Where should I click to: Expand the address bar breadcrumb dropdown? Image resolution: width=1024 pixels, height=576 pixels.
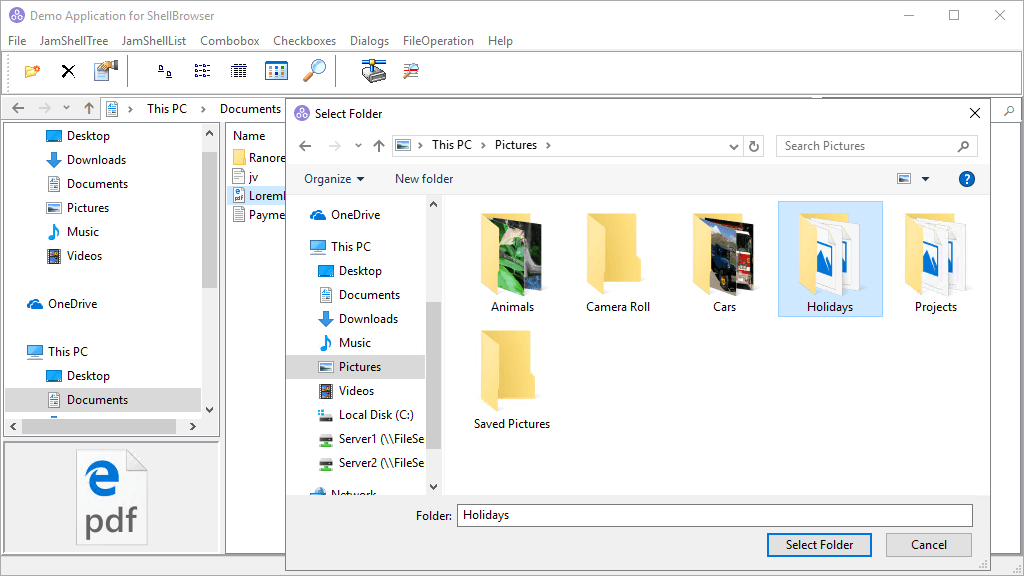coord(733,145)
